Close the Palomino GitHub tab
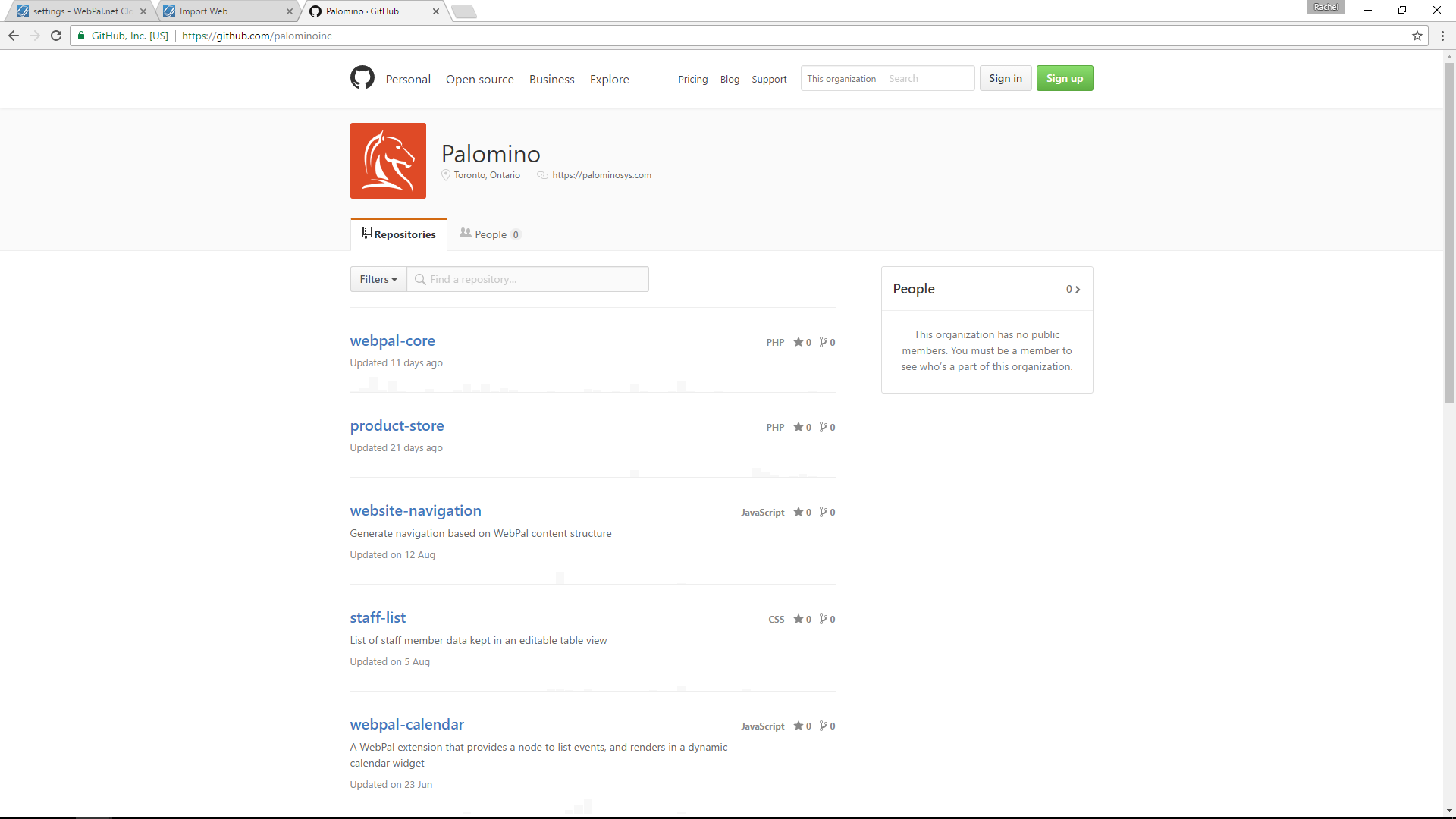Viewport: 1456px width, 819px height. tap(436, 11)
